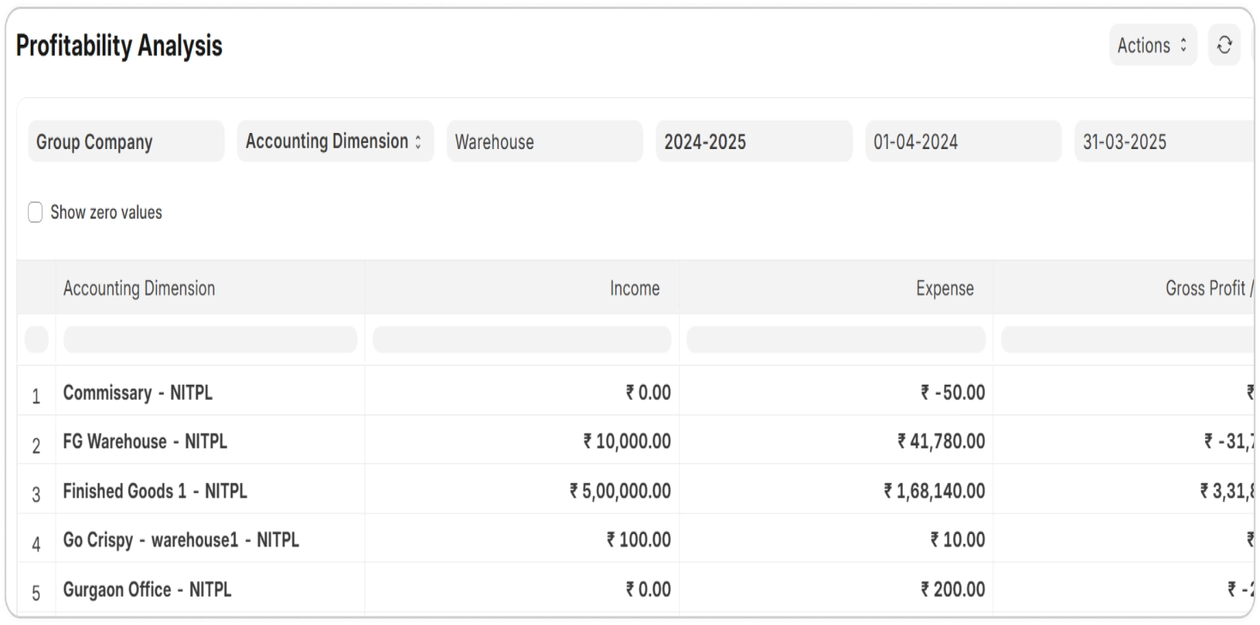Open the Actions dropdown menu

tap(1152, 45)
